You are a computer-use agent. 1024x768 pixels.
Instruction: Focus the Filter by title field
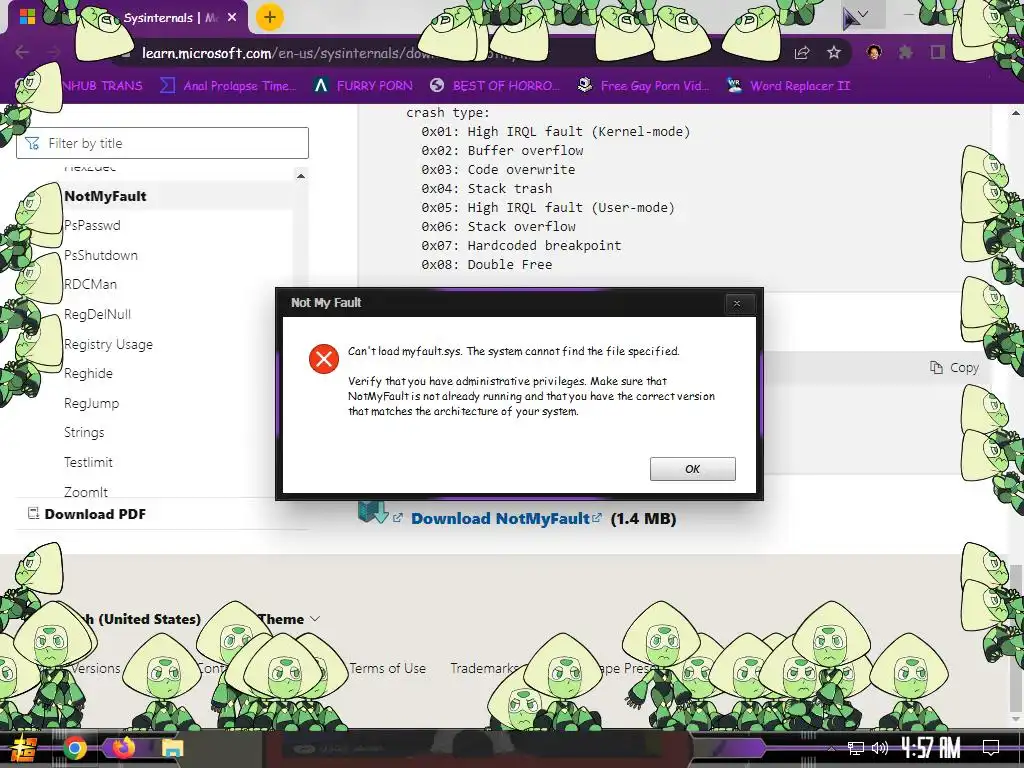pos(162,143)
